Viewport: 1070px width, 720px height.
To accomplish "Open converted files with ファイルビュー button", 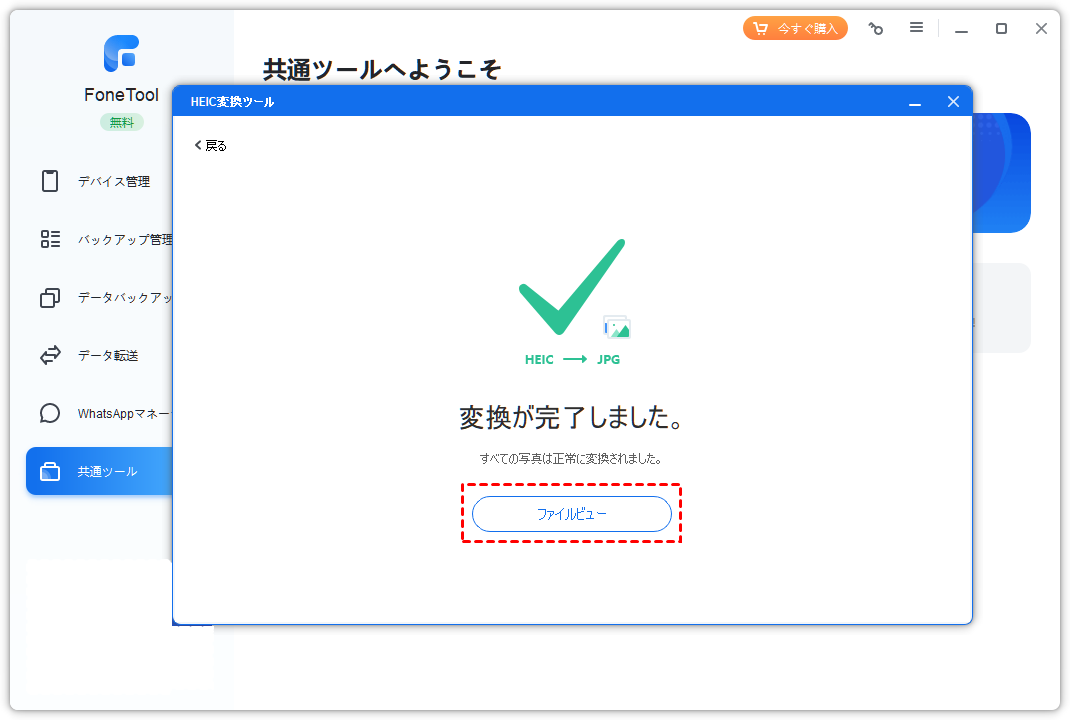I will [x=571, y=514].
